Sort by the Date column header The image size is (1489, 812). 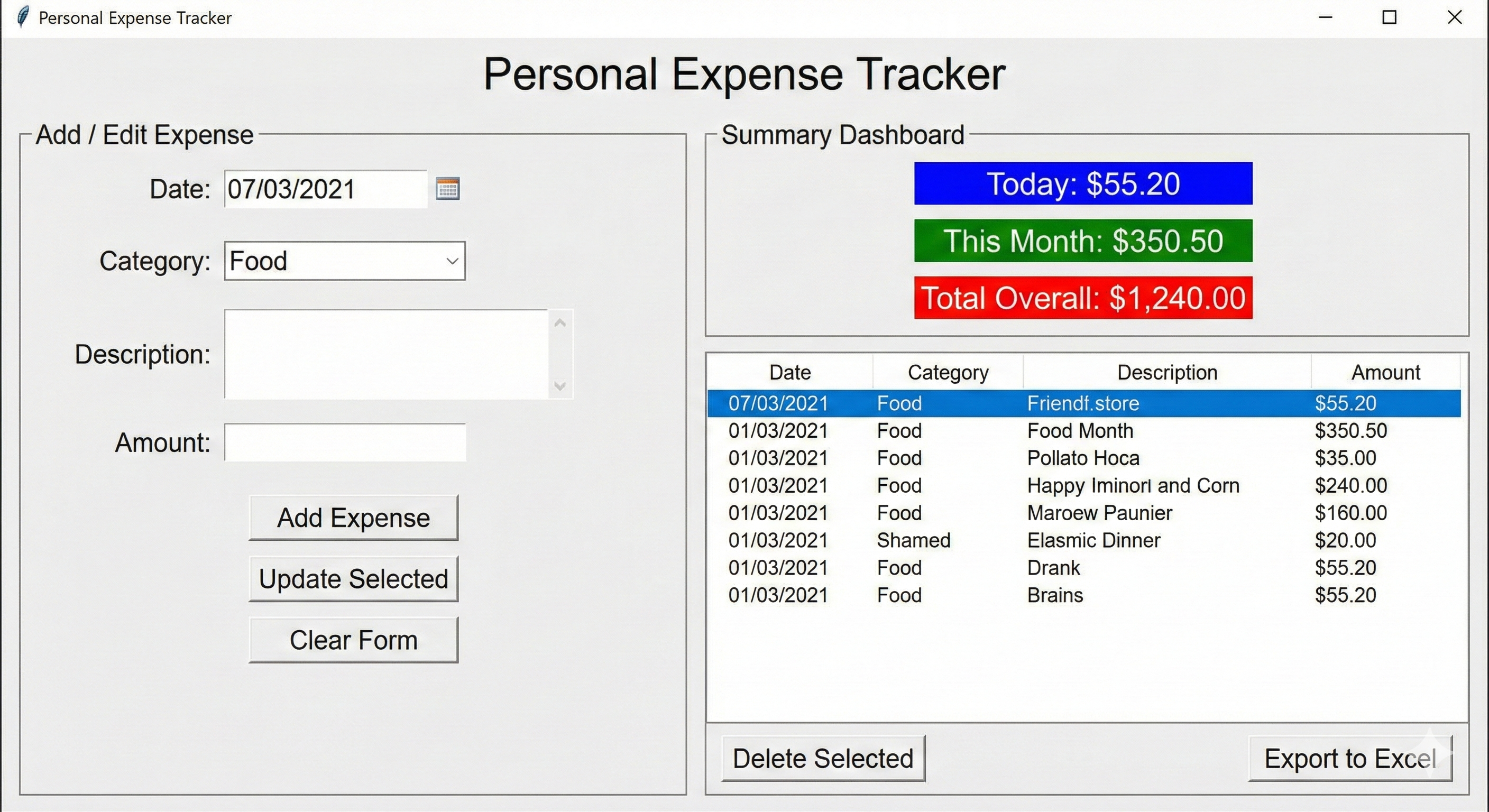pos(789,373)
